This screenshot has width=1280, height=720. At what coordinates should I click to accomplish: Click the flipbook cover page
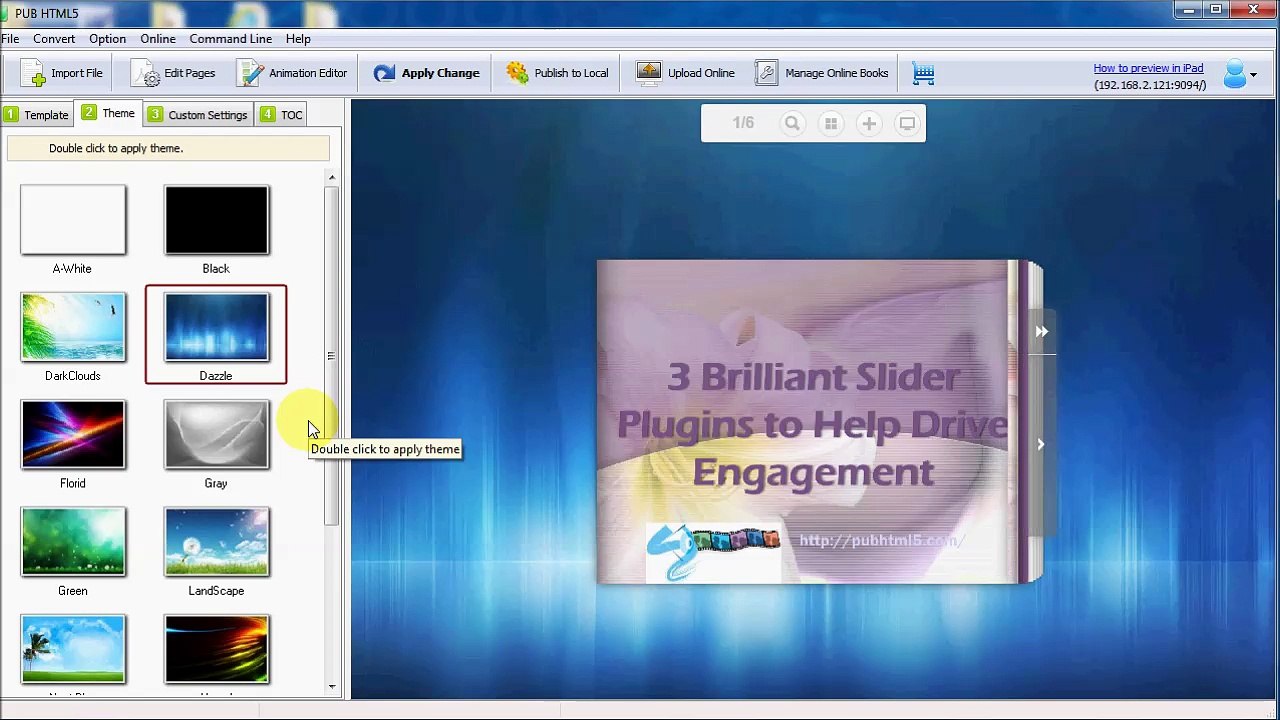pyautogui.click(x=808, y=421)
